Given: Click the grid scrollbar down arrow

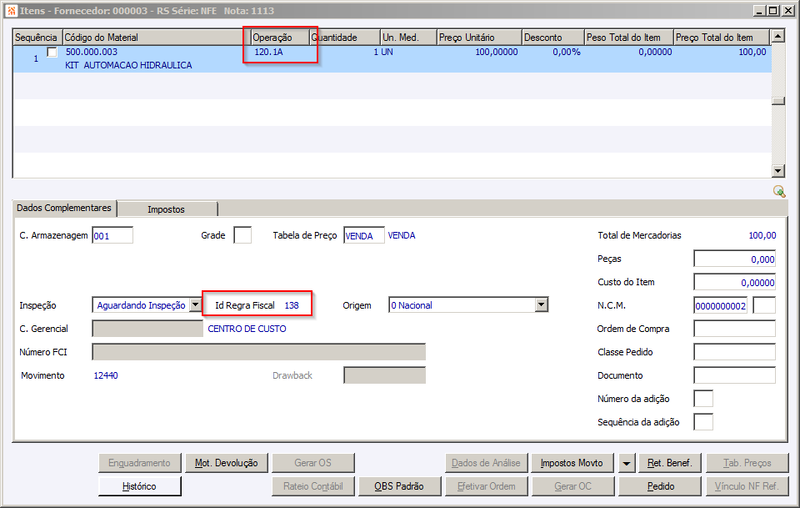Looking at the screenshot, I should 778,171.
